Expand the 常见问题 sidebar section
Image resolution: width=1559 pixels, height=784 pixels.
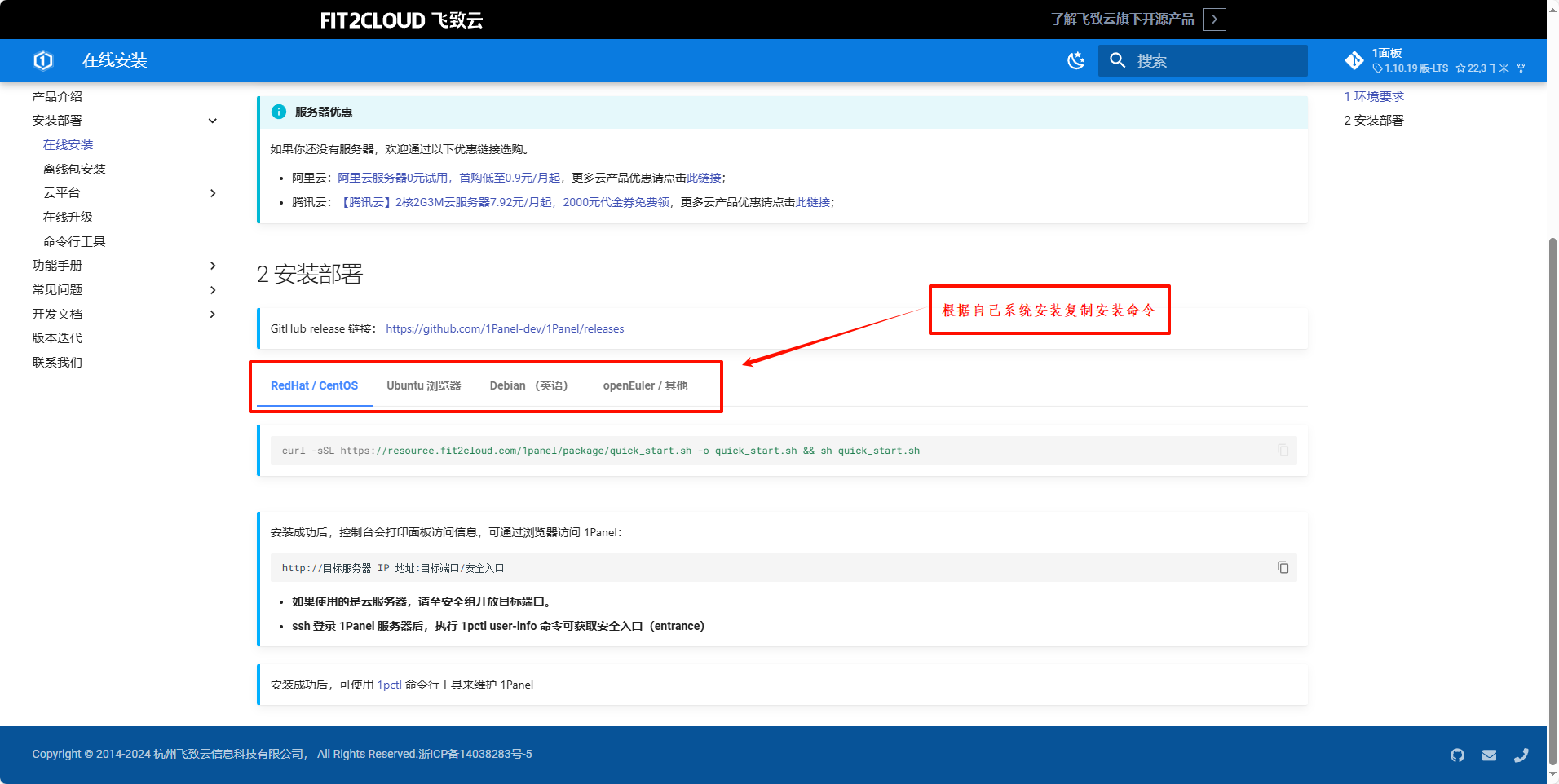213,290
